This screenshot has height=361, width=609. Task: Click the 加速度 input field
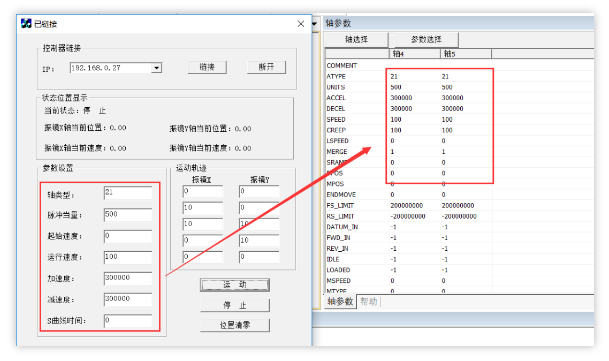point(128,278)
